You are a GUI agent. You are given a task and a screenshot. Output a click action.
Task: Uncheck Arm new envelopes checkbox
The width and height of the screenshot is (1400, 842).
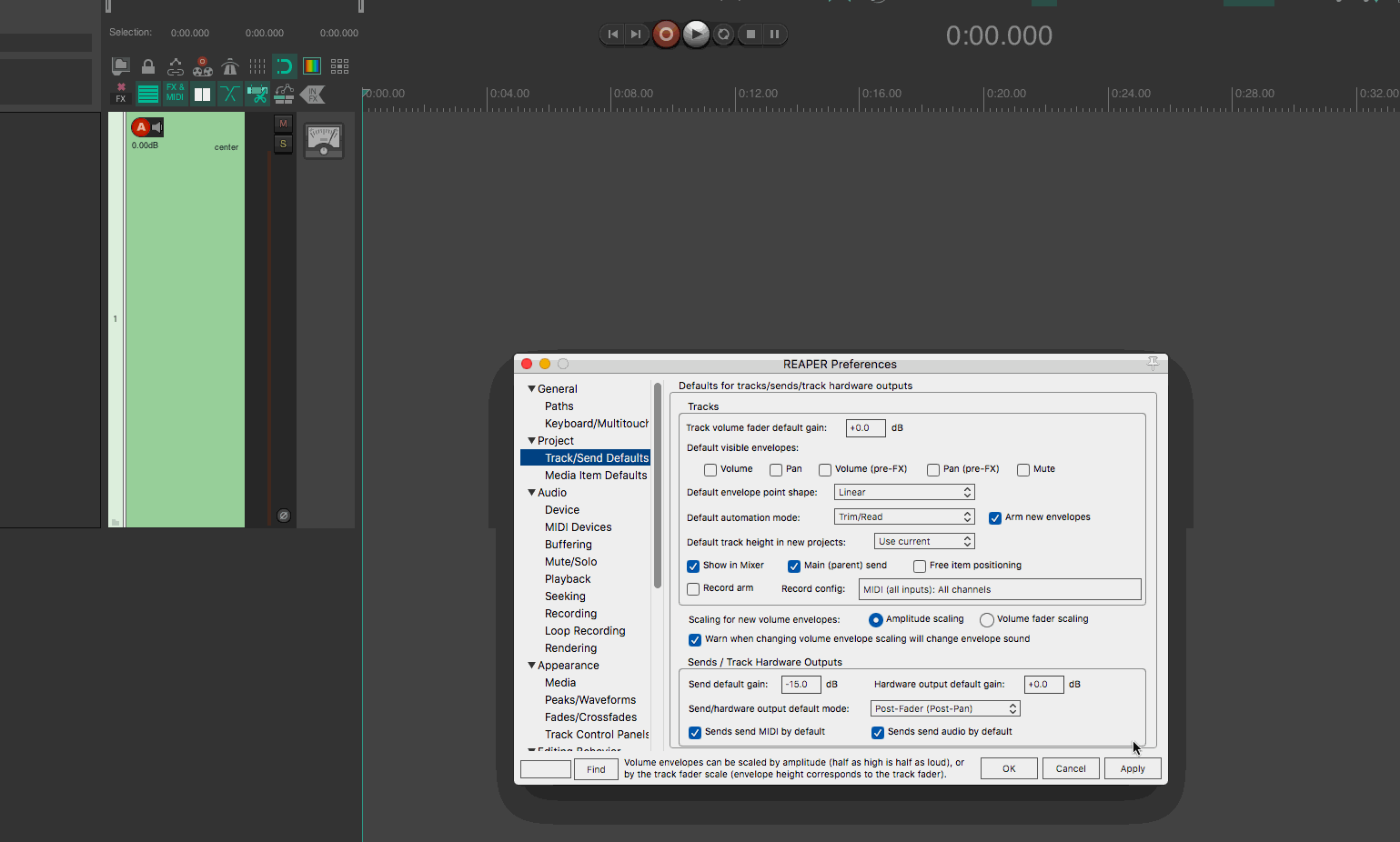995,518
